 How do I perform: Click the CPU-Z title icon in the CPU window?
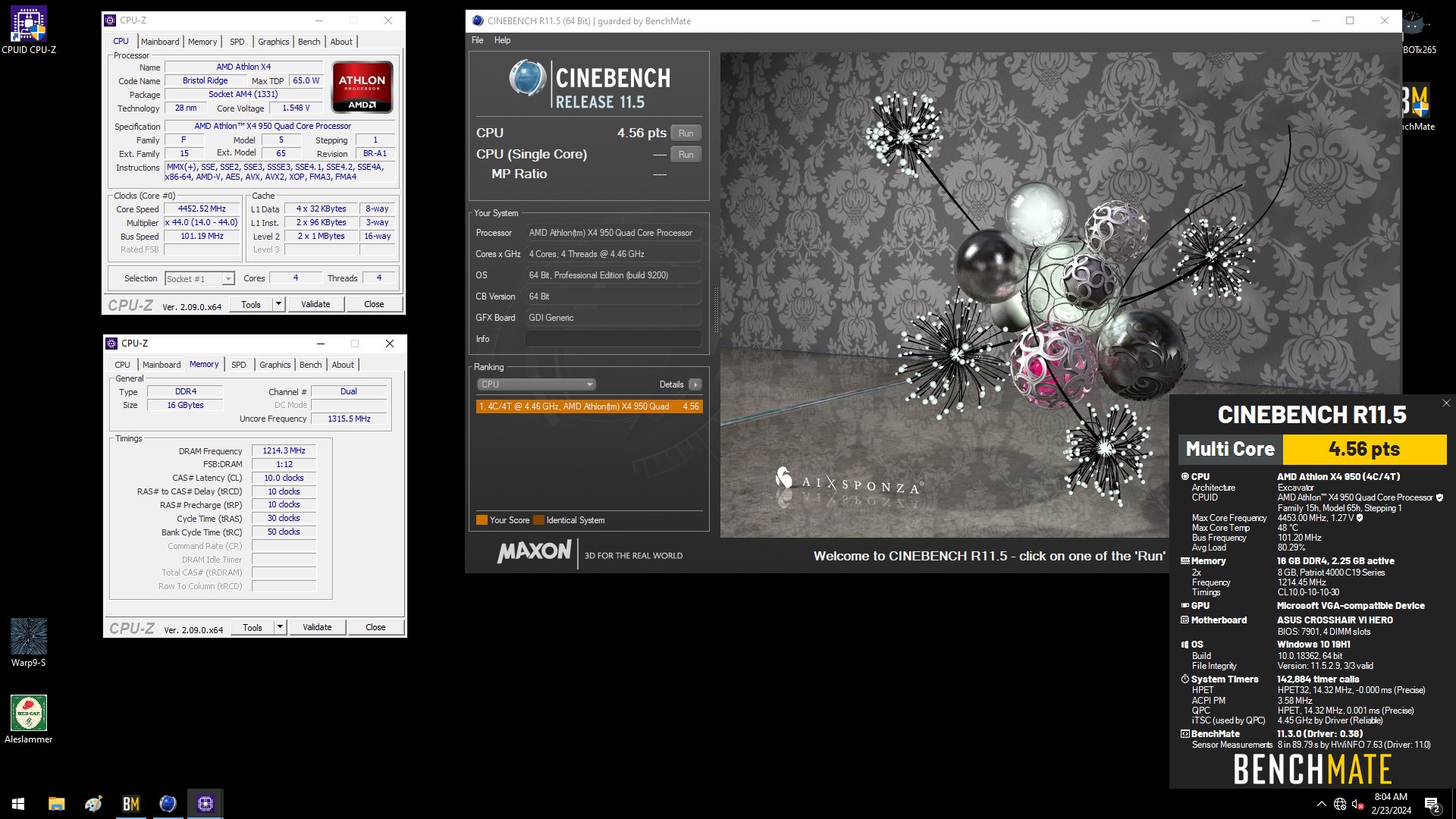111,20
